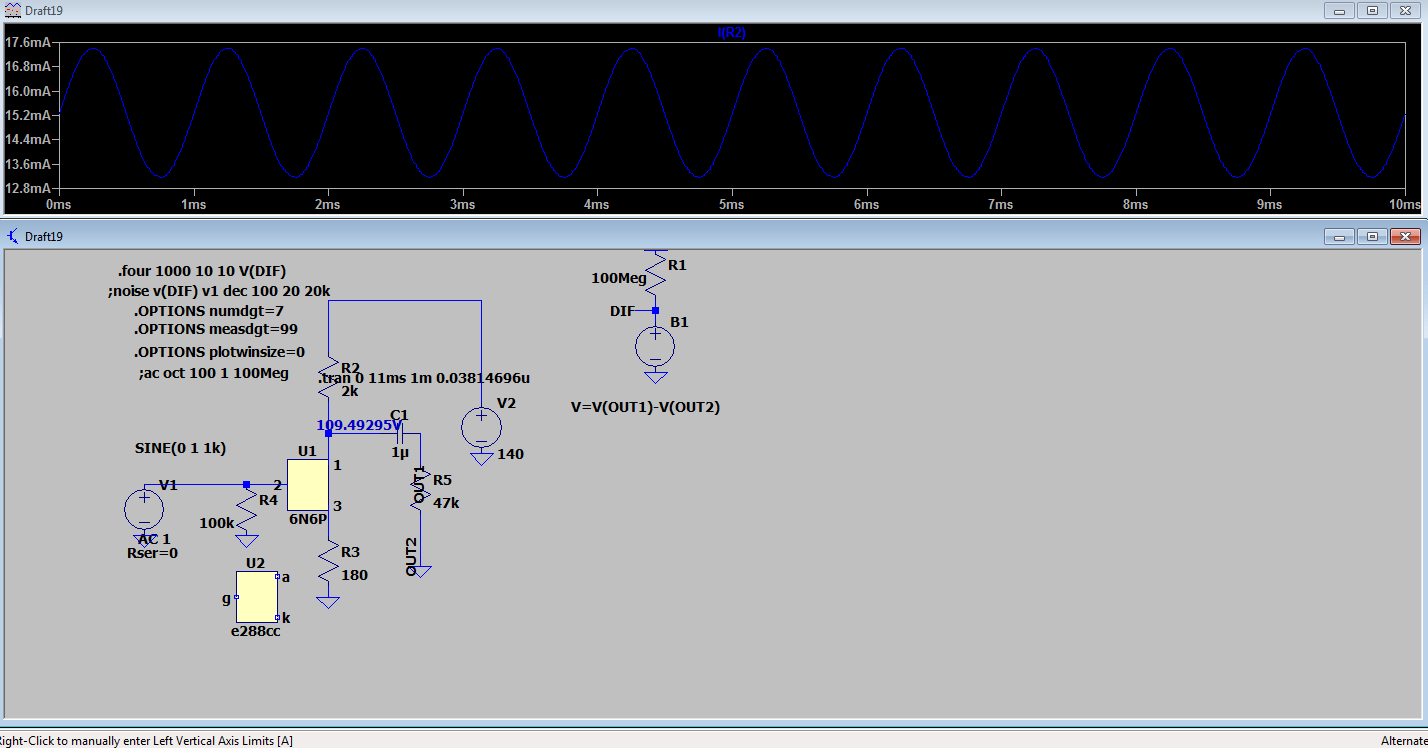
Task: Click the schematic window title icon
Action: click(12, 236)
